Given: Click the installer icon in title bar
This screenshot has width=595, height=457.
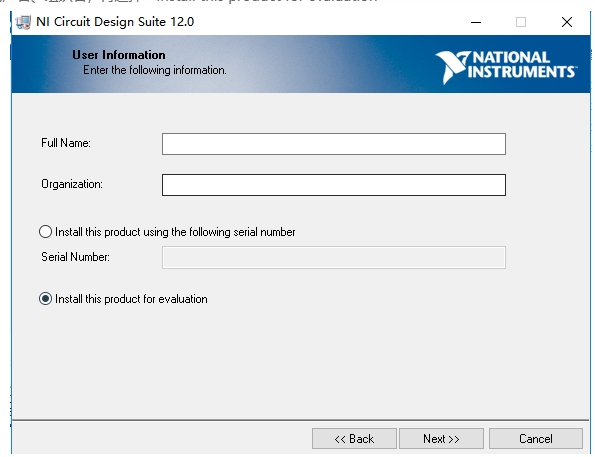Looking at the screenshot, I should click(x=24, y=22).
